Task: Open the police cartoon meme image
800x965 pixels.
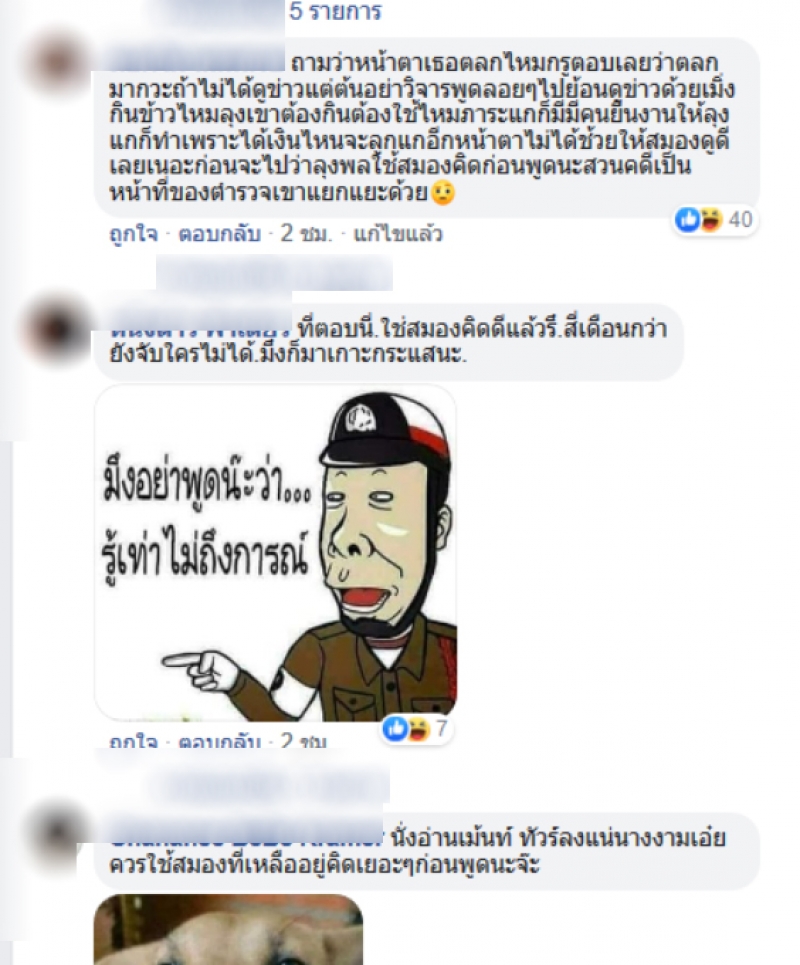Action: pos(275,553)
